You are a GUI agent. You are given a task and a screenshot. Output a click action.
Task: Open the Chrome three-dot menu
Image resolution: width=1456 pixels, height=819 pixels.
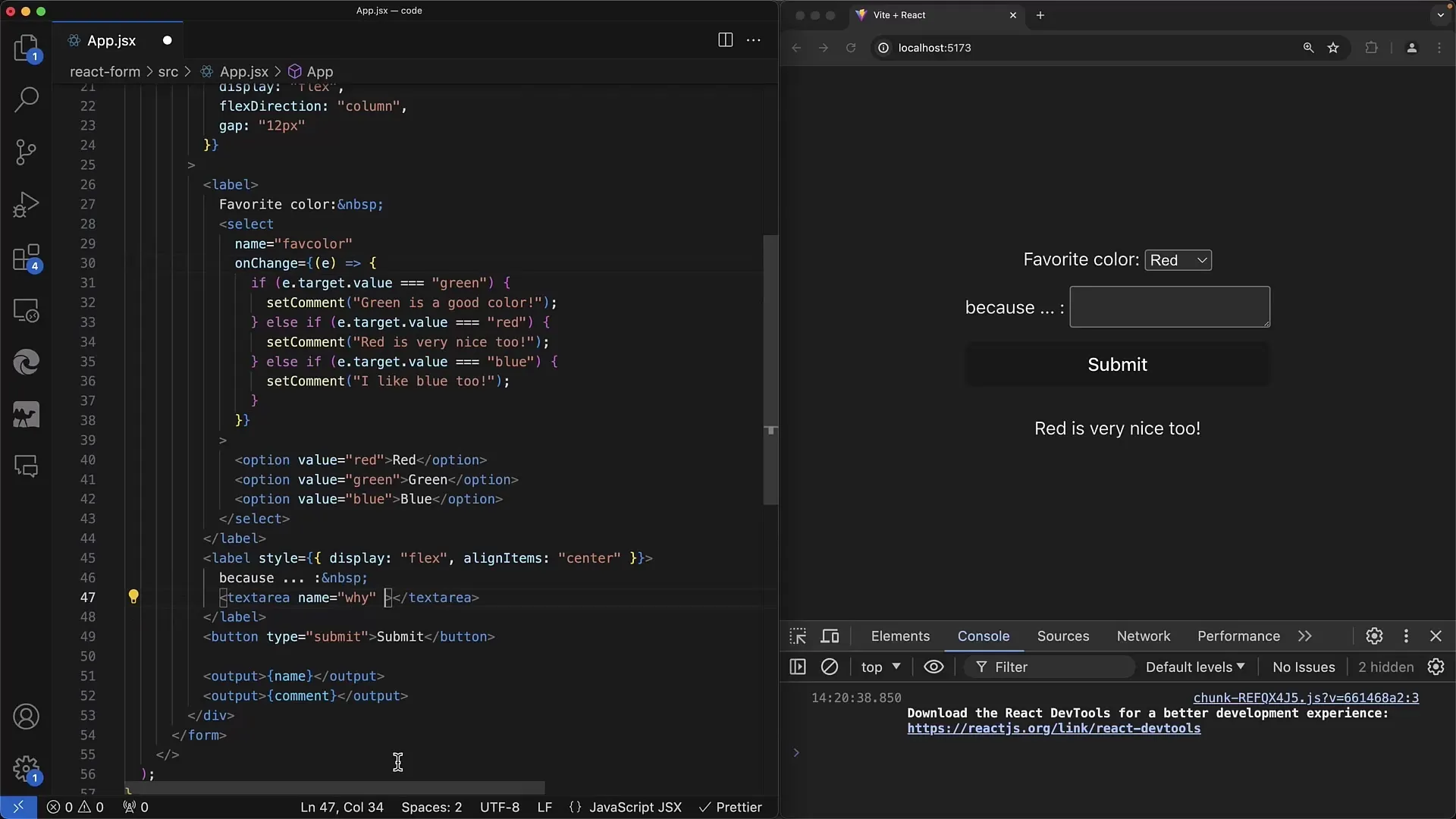(x=1439, y=48)
